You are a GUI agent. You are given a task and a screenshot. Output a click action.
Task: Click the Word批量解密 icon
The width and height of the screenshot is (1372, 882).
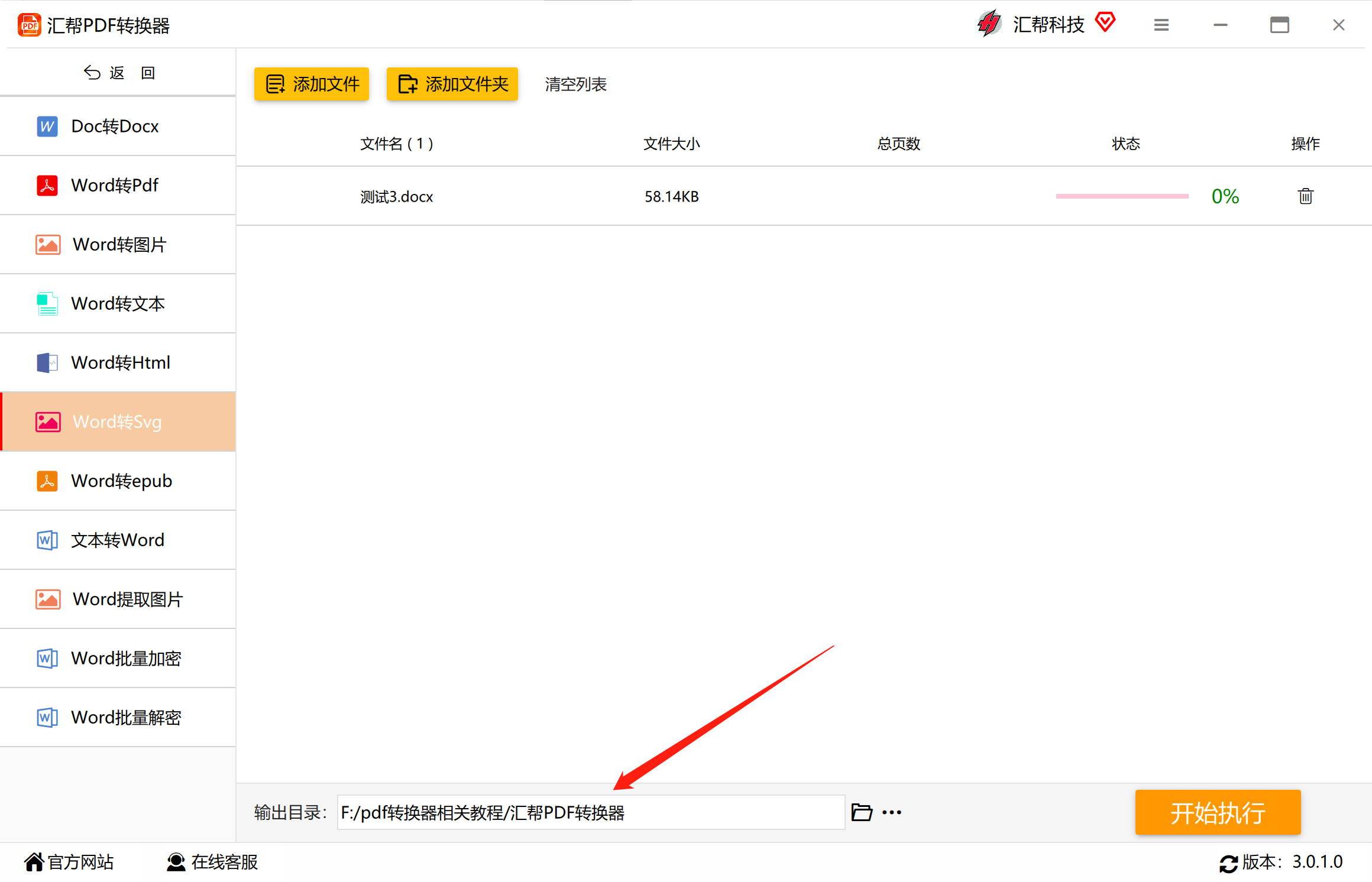(x=47, y=718)
